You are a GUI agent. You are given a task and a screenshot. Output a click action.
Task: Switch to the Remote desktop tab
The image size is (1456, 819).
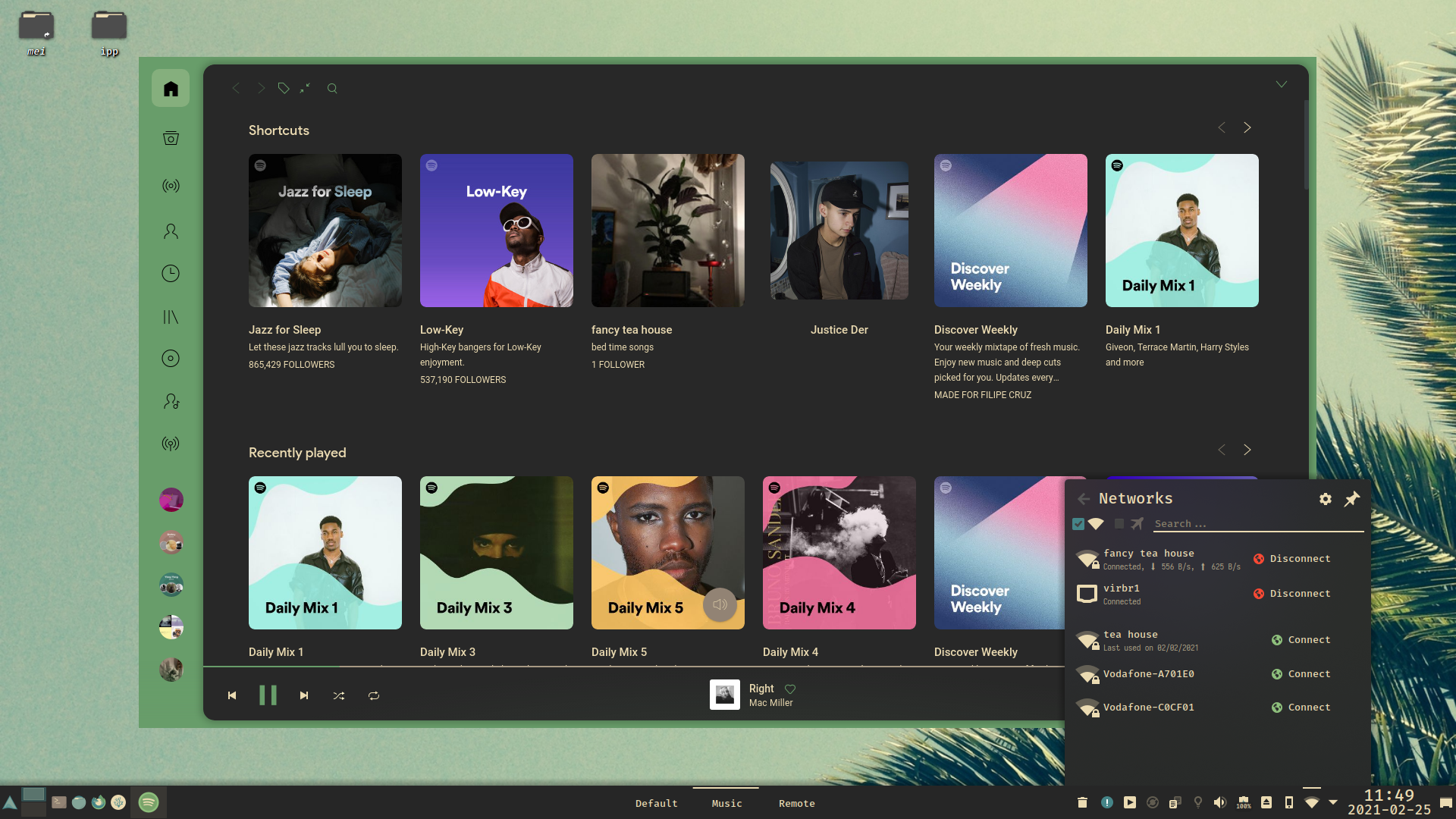[797, 803]
